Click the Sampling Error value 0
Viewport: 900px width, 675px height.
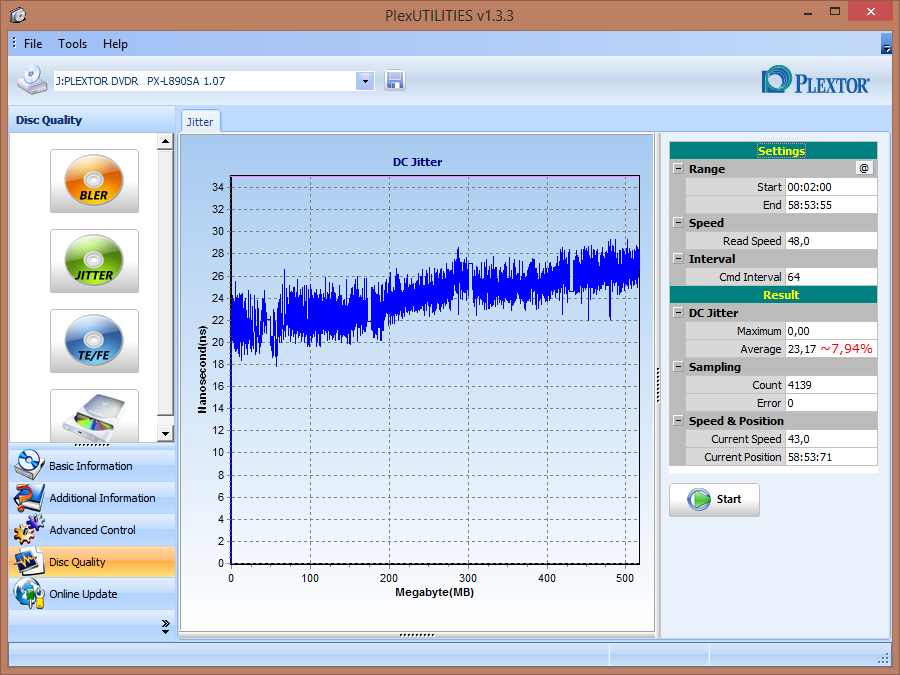coord(831,403)
